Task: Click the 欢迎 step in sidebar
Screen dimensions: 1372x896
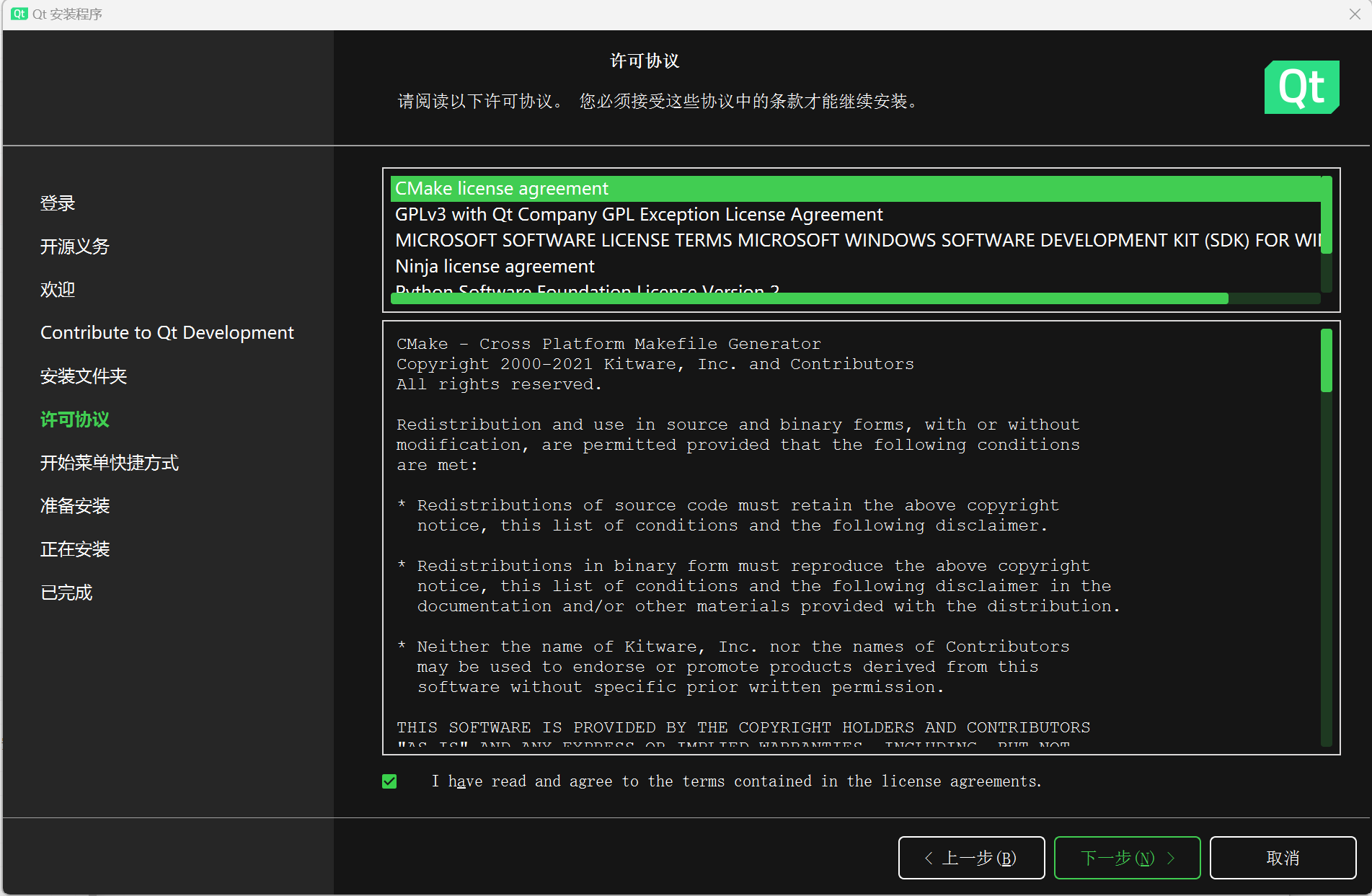Action: pos(58,290)
